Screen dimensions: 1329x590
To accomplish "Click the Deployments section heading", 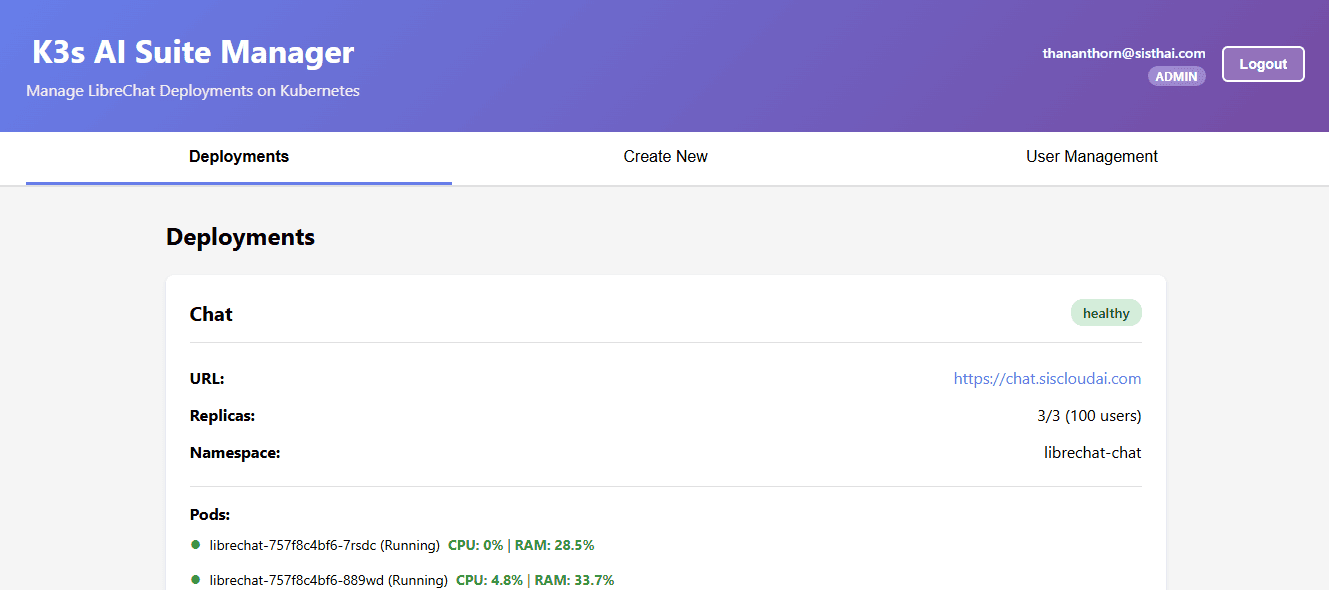I will [x=240, y=237].
